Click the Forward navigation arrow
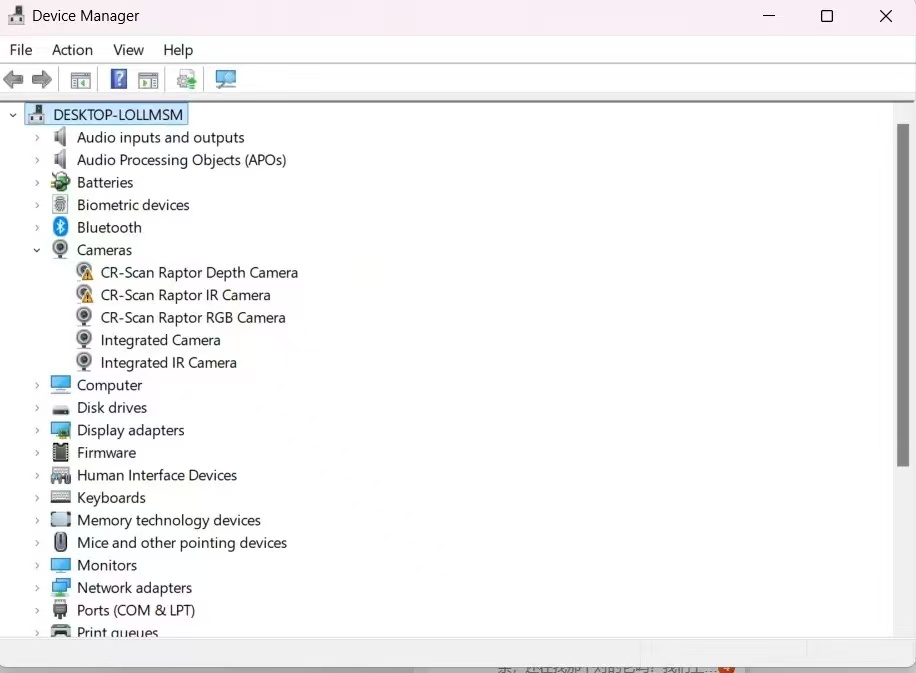916x673 pixels. [42, 79]
